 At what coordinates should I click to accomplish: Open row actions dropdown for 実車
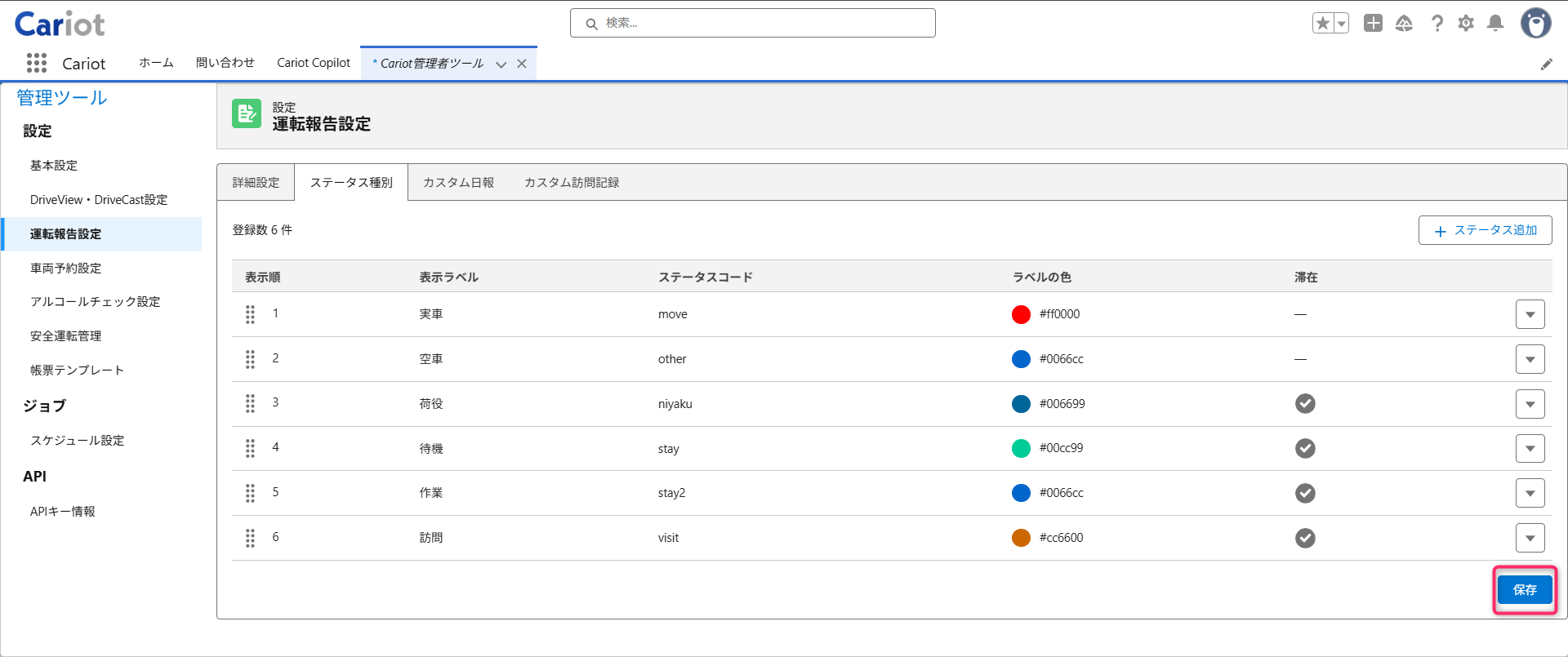point(1530,314)
